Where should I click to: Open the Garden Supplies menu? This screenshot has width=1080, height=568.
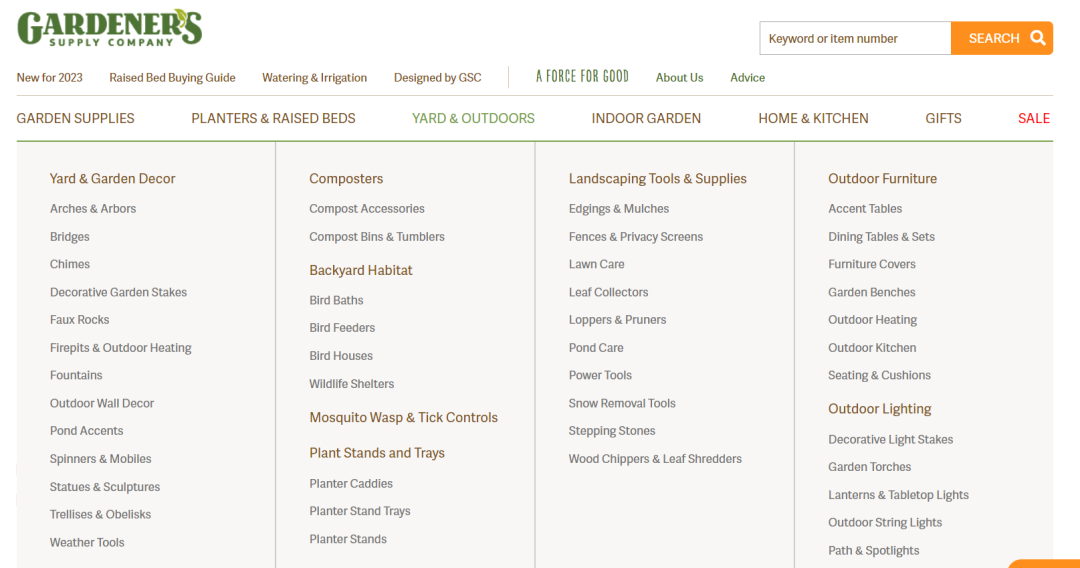(76, 118)
